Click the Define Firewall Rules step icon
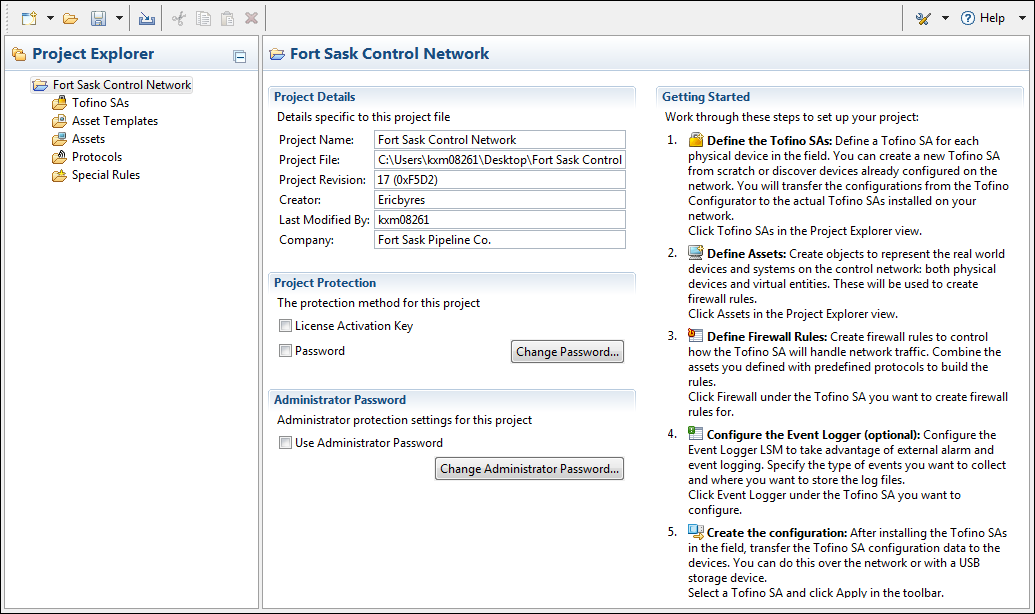1035x614 pixels. 696,335
